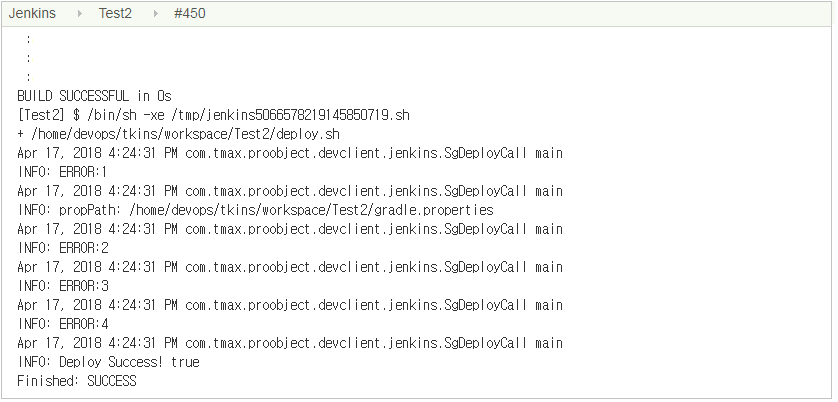Click the deploy.sh command line
838x402 pixels.
(179, 134)
